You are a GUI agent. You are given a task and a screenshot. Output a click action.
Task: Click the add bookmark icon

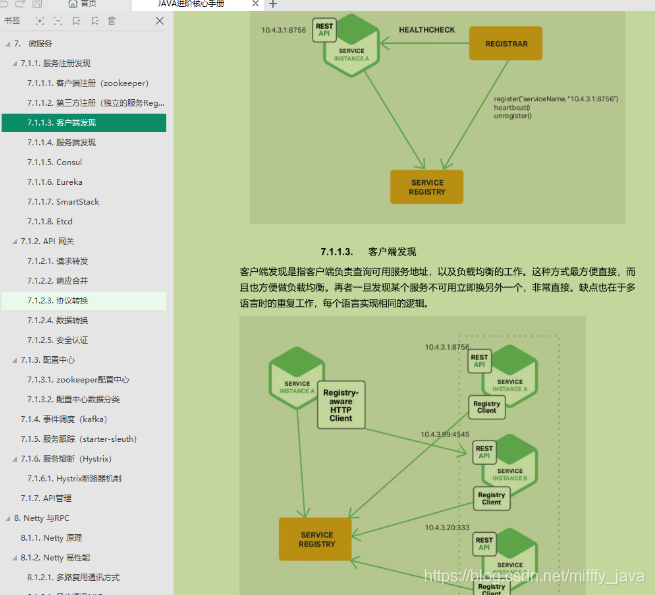(76, 21)
